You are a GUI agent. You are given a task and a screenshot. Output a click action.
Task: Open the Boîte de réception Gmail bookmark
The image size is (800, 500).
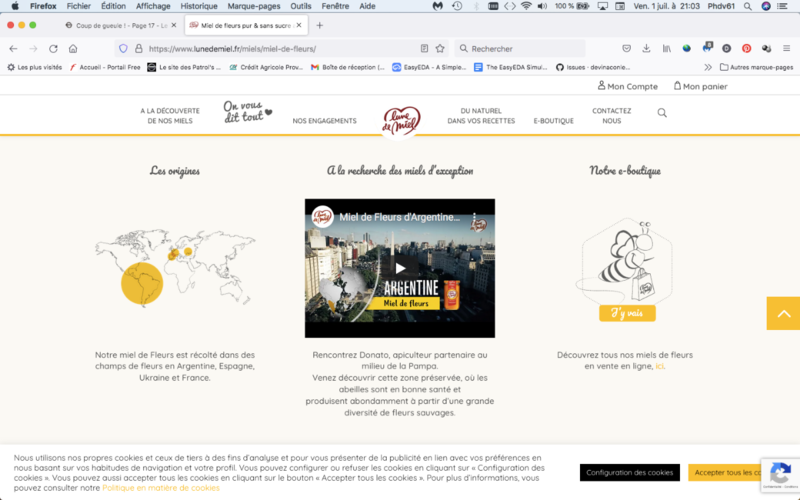coord(348,67)
